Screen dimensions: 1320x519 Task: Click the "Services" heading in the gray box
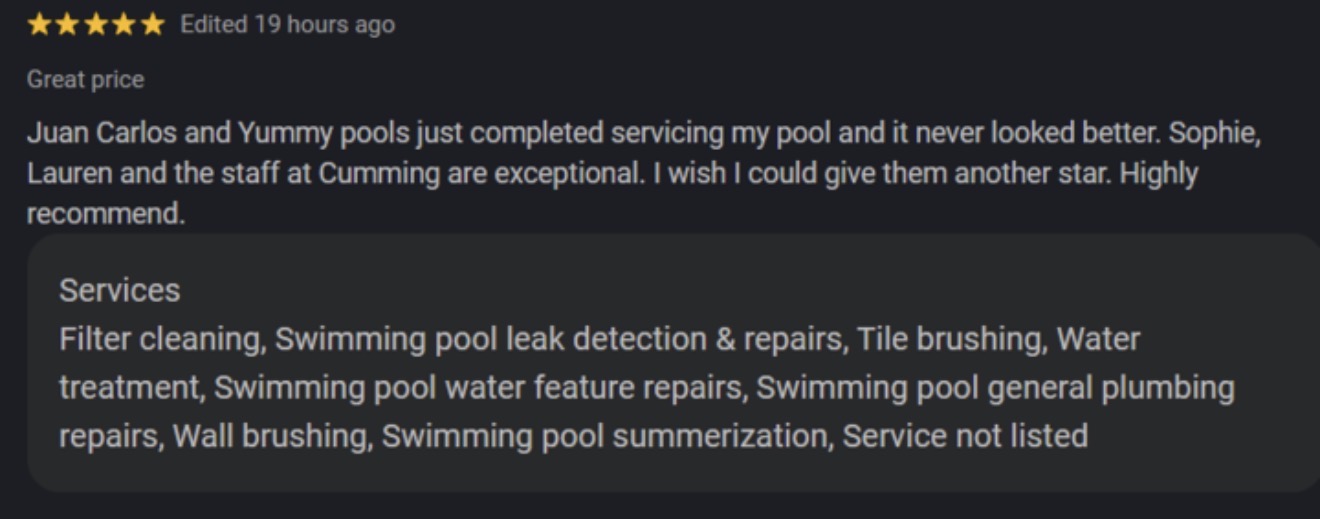[x=119, y=290]
